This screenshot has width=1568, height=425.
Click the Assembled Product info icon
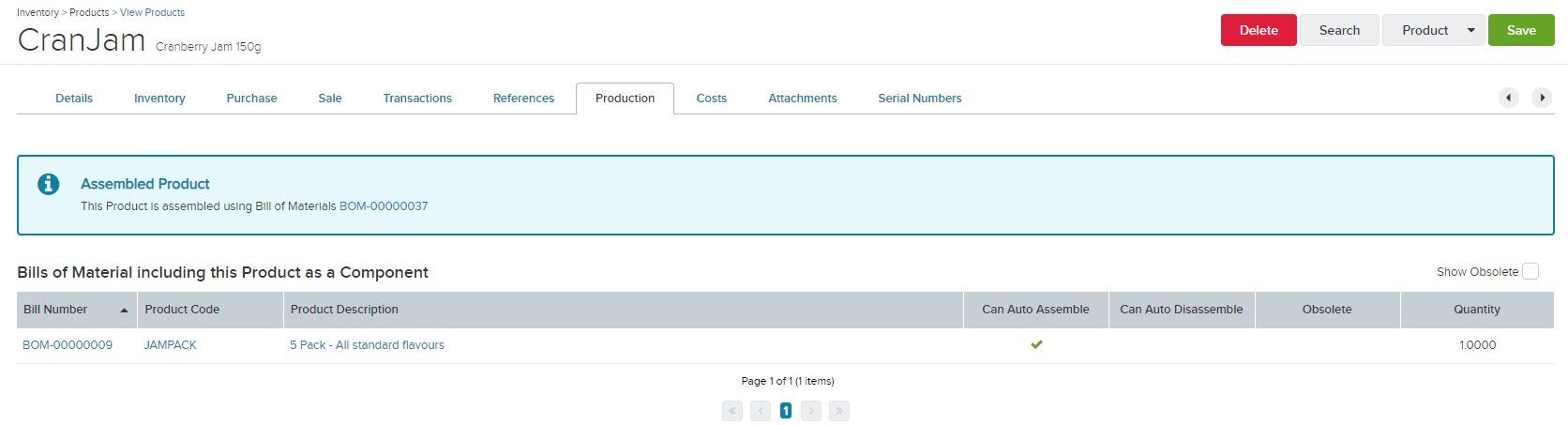click(x=49, y=184)
